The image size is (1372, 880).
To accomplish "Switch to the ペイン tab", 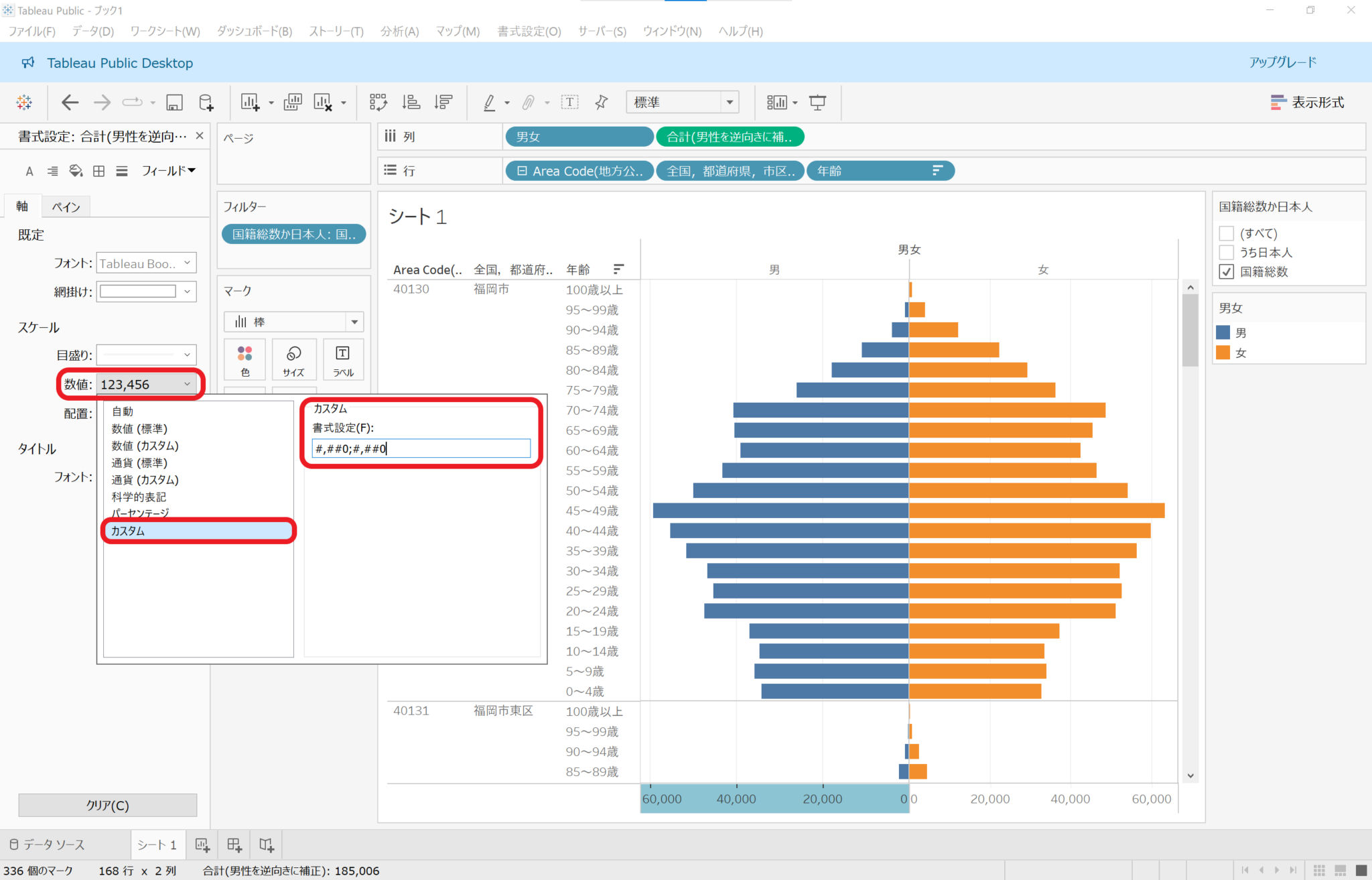I will coord(66,206).
